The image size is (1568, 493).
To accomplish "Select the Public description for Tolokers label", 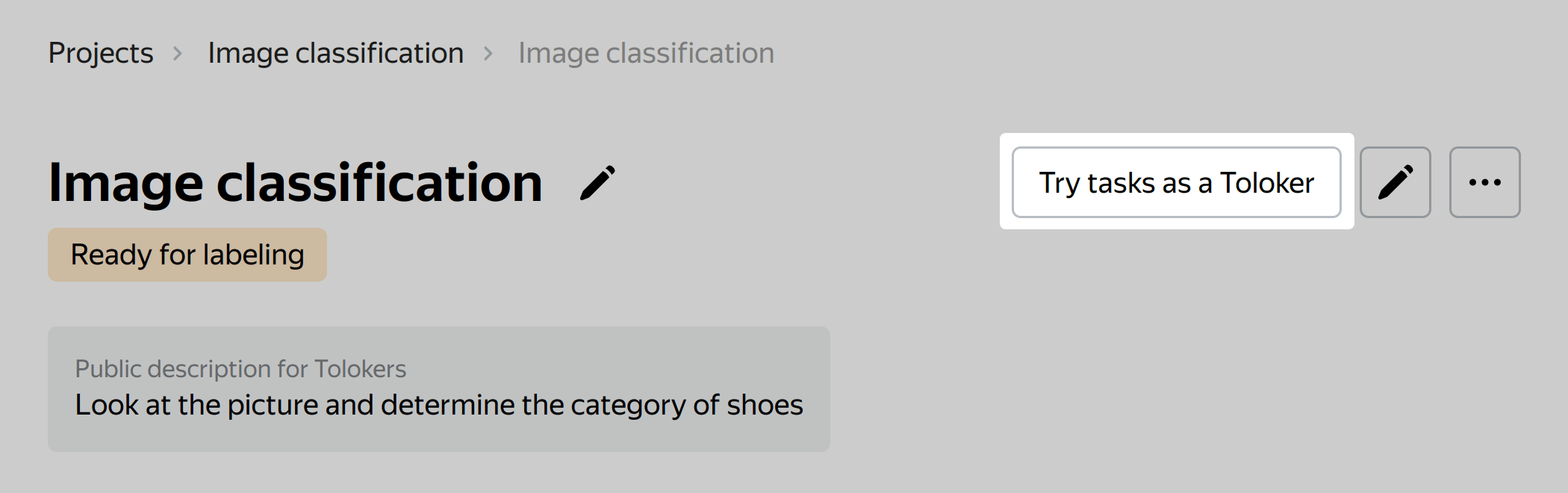I will point(240,369).
